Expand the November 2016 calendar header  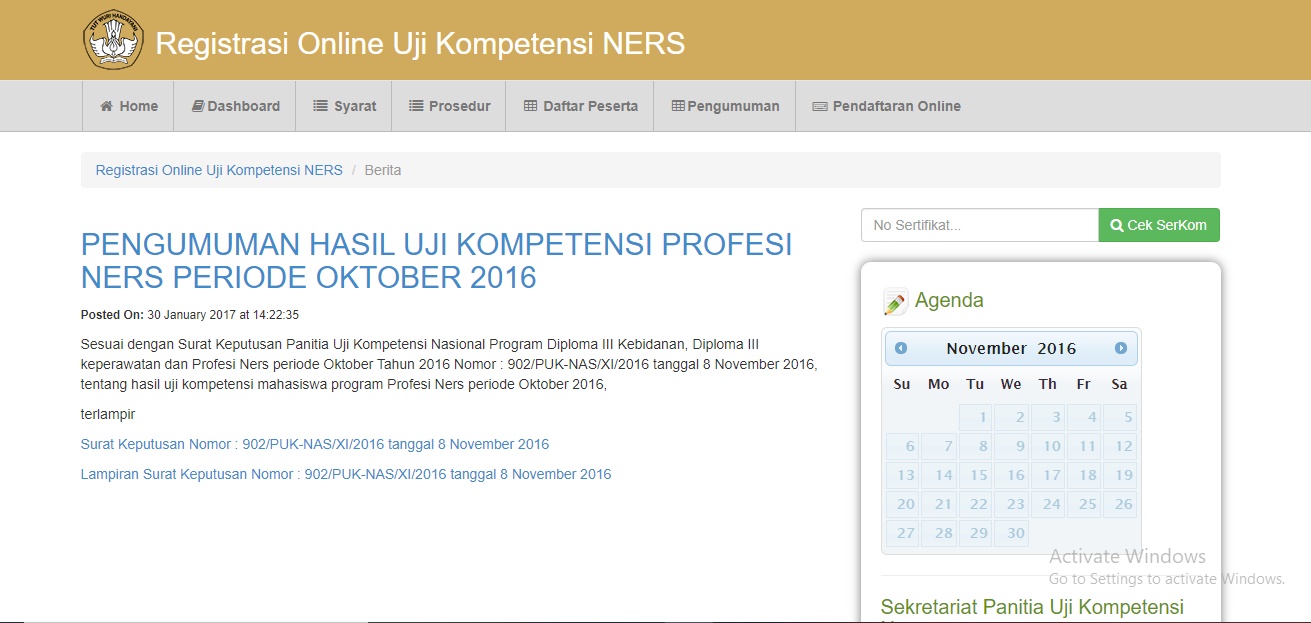[x=1011, y=348]
